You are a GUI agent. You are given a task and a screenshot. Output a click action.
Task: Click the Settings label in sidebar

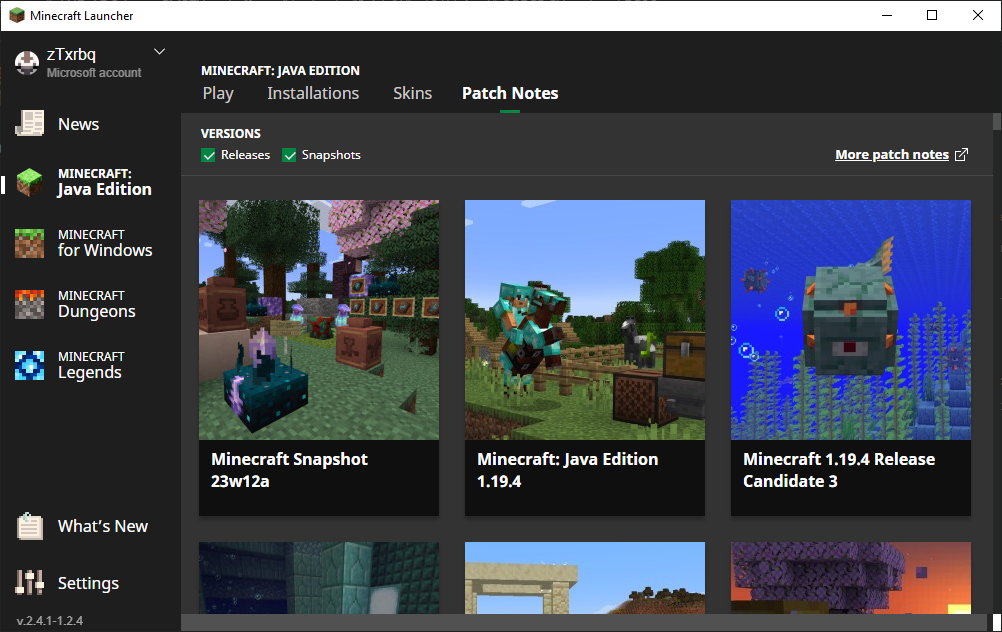(88, 583)
